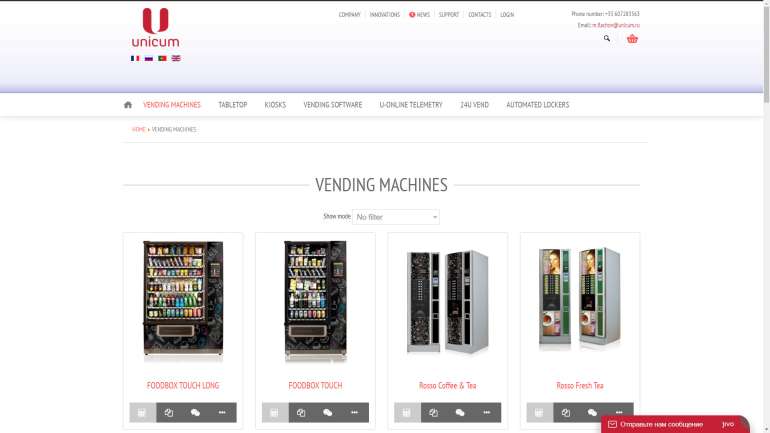This screenshot has height=433, width=770.
Task: Click the chat icon under Rosso Coffee & Tea
Action: pos(460,412)
